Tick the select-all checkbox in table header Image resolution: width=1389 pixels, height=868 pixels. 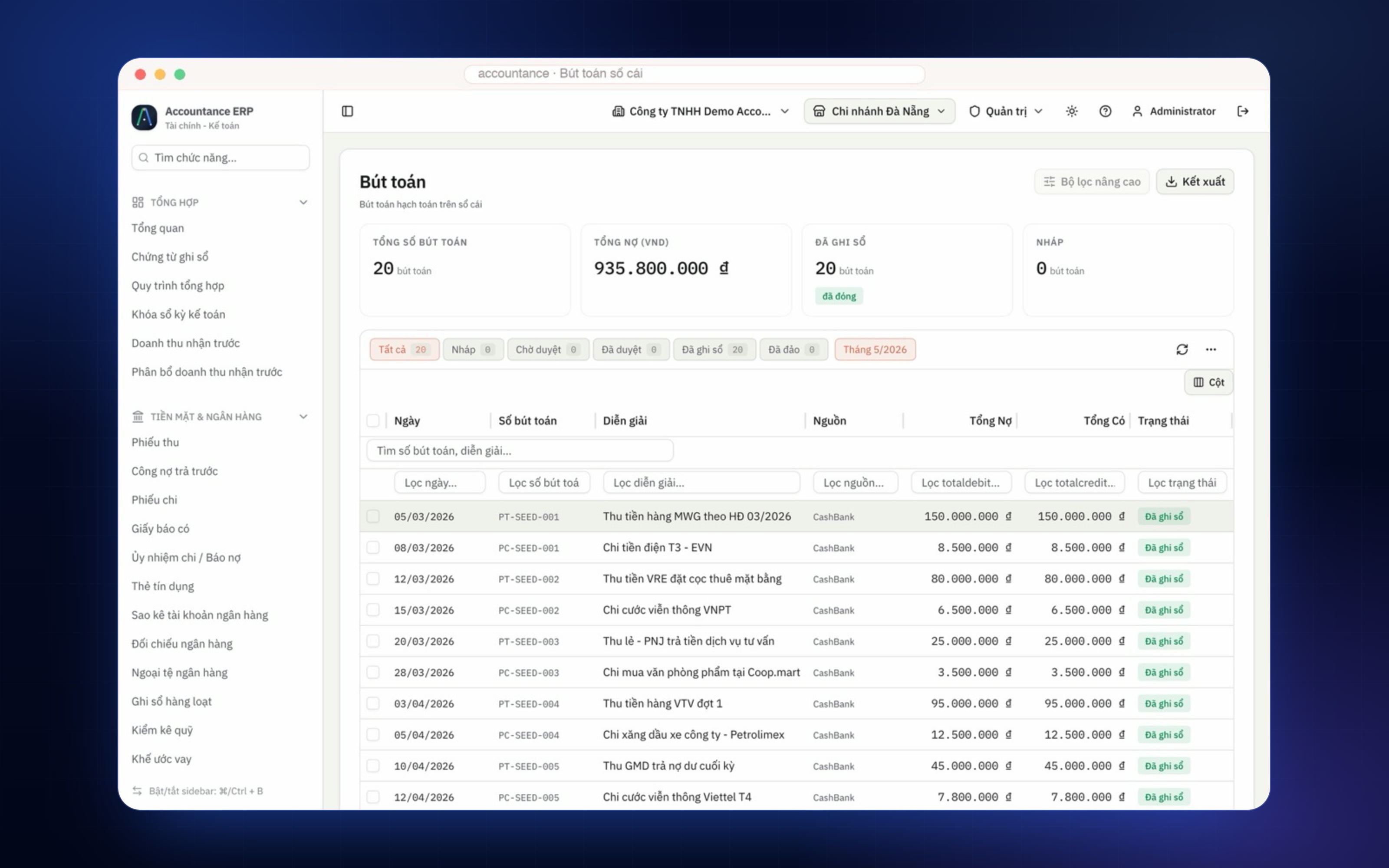tap(373, 421)
